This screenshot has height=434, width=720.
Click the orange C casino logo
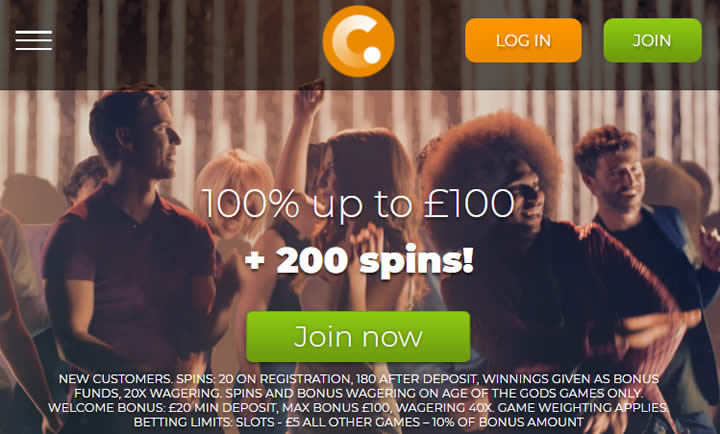(x=358, y=41)
